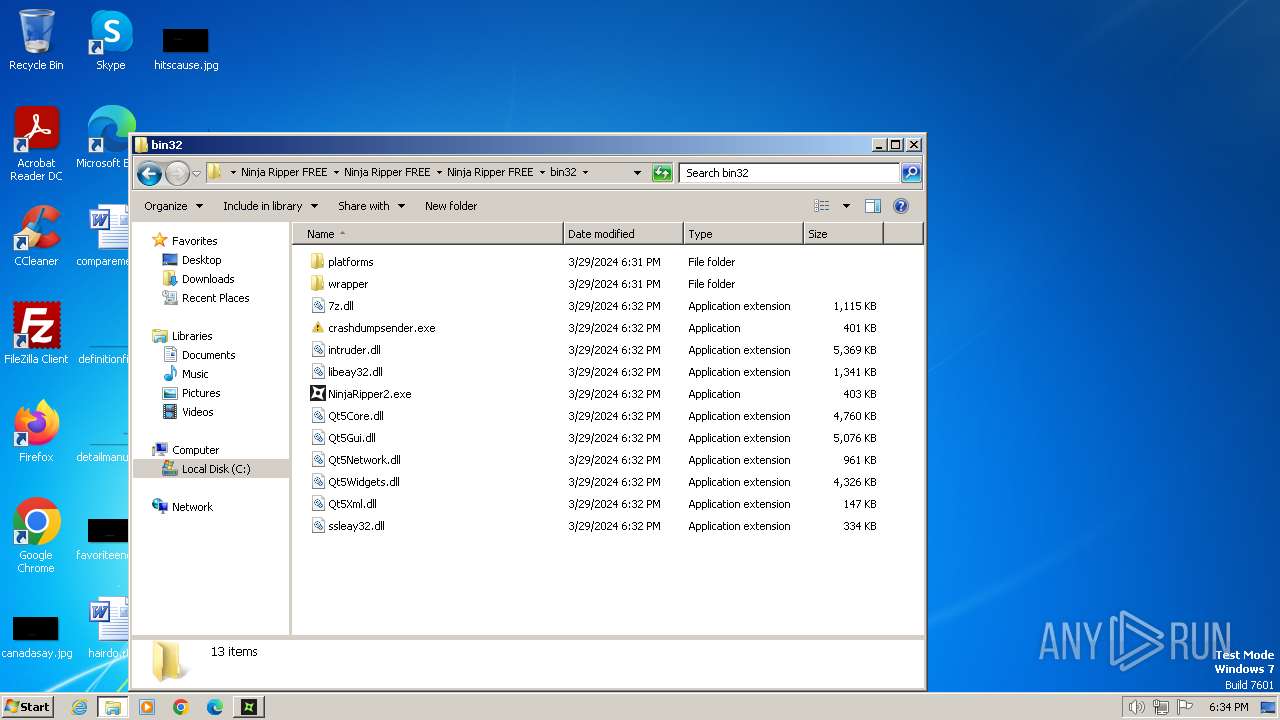Viewport: 1280px width, 720px height.
Task: Click the search magnifier button
Action: point(910,173)
